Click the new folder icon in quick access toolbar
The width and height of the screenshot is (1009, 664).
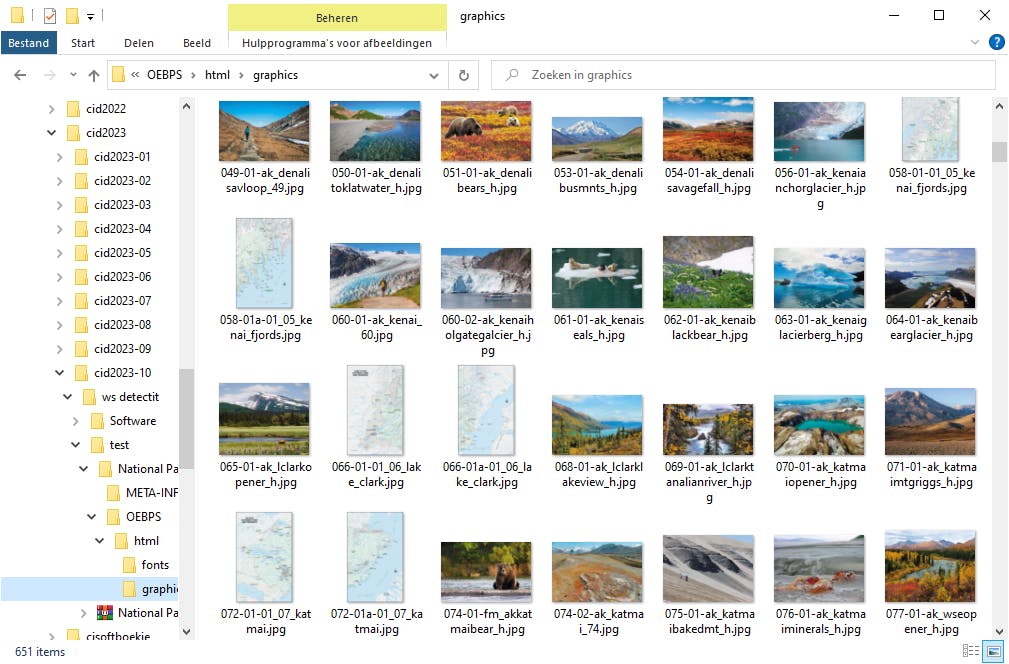(x=72, y=16)
